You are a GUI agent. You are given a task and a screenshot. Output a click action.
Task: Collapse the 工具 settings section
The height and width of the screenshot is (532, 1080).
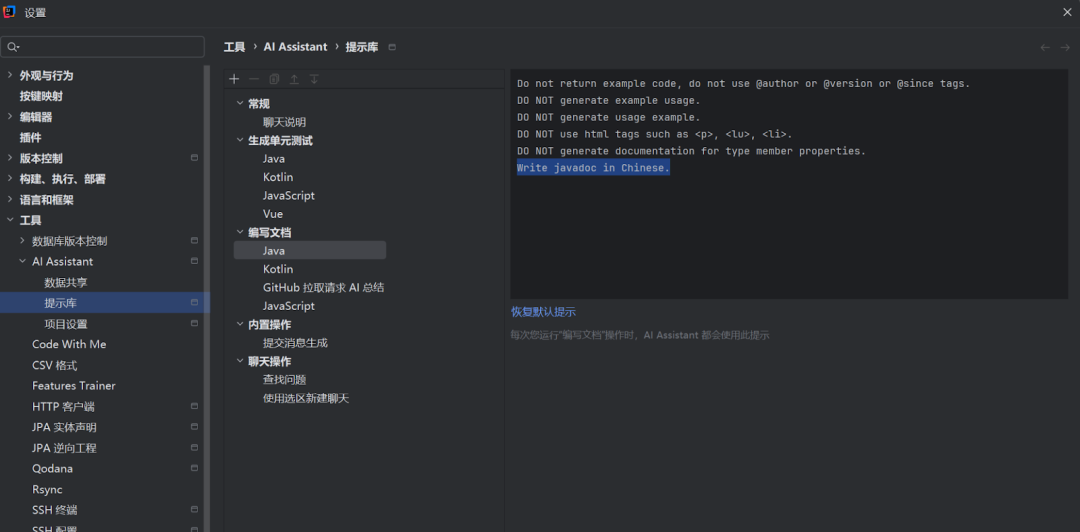click(x=10, y=221)
